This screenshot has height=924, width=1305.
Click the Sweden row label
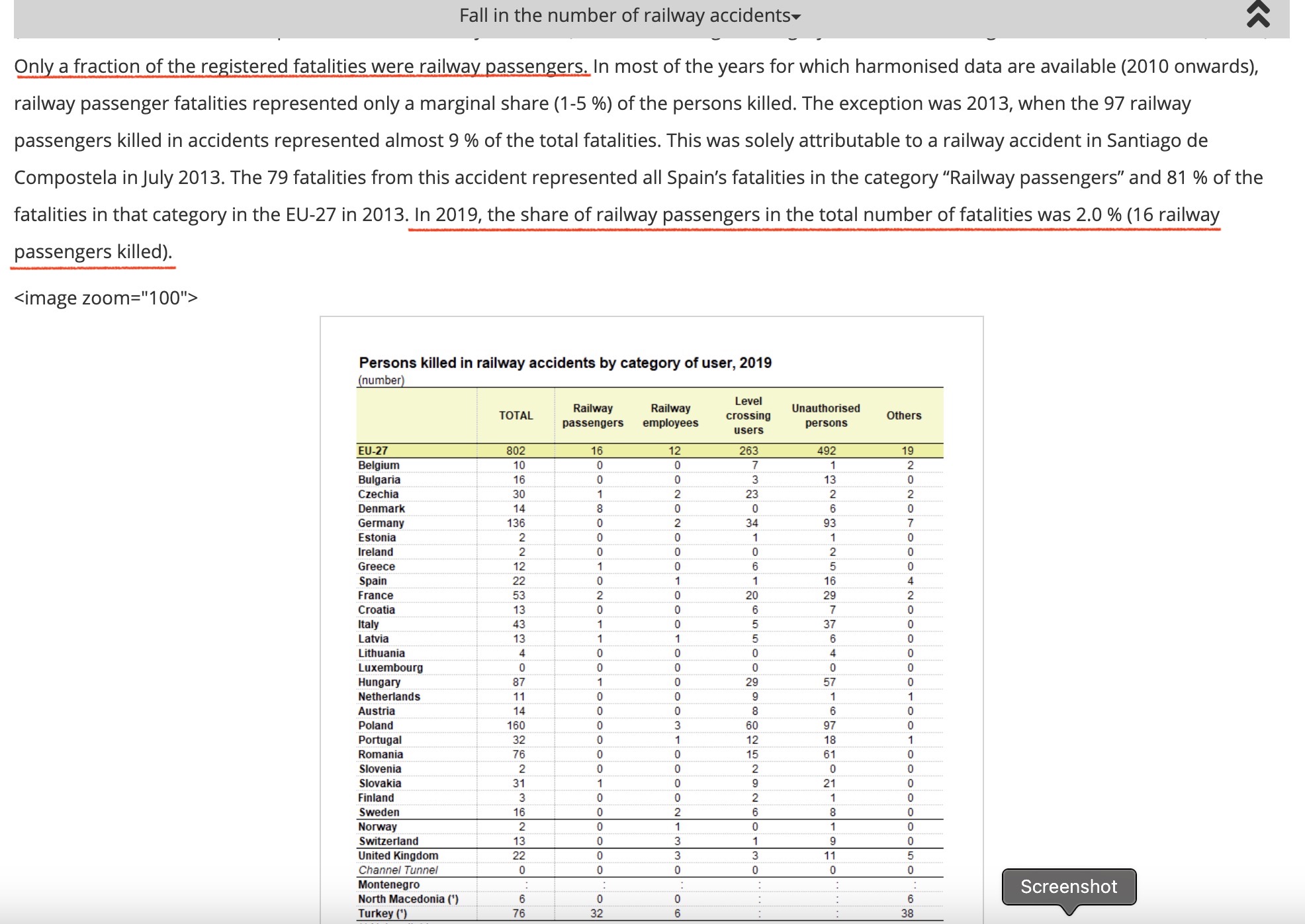coord(379,813)
